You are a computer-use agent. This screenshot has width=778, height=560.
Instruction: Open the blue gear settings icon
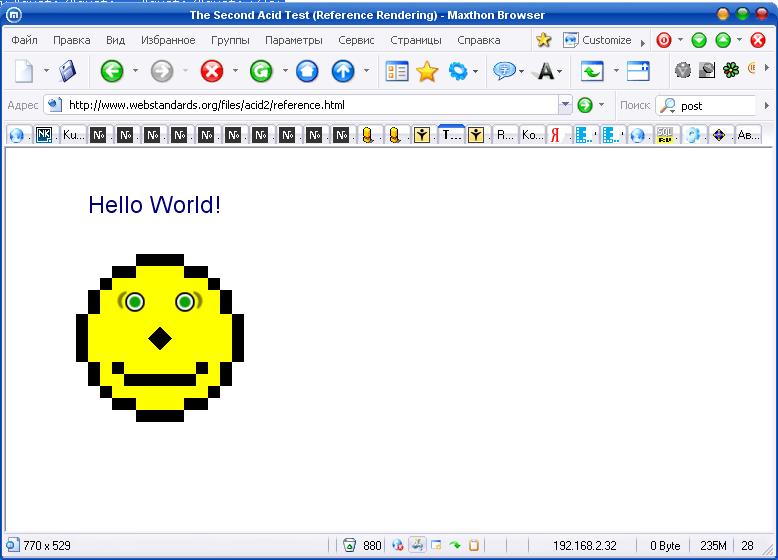457,71
